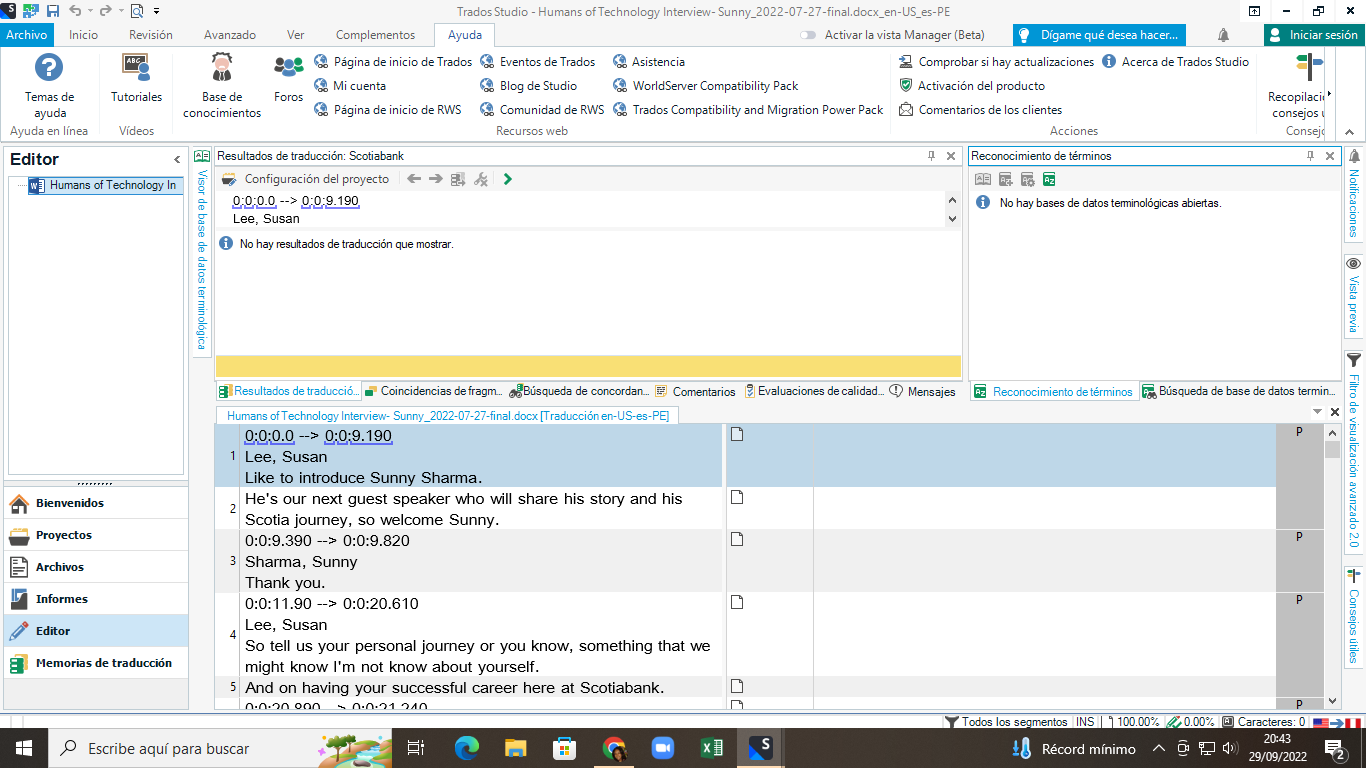Click document status icon for segment 4

point(737,602)
